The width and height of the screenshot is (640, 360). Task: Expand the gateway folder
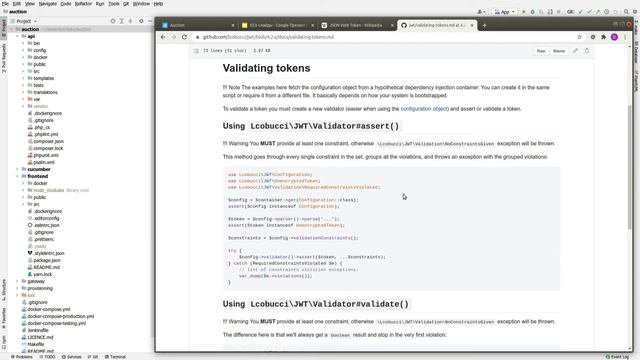pyautogui.click(x=18, y=281)
